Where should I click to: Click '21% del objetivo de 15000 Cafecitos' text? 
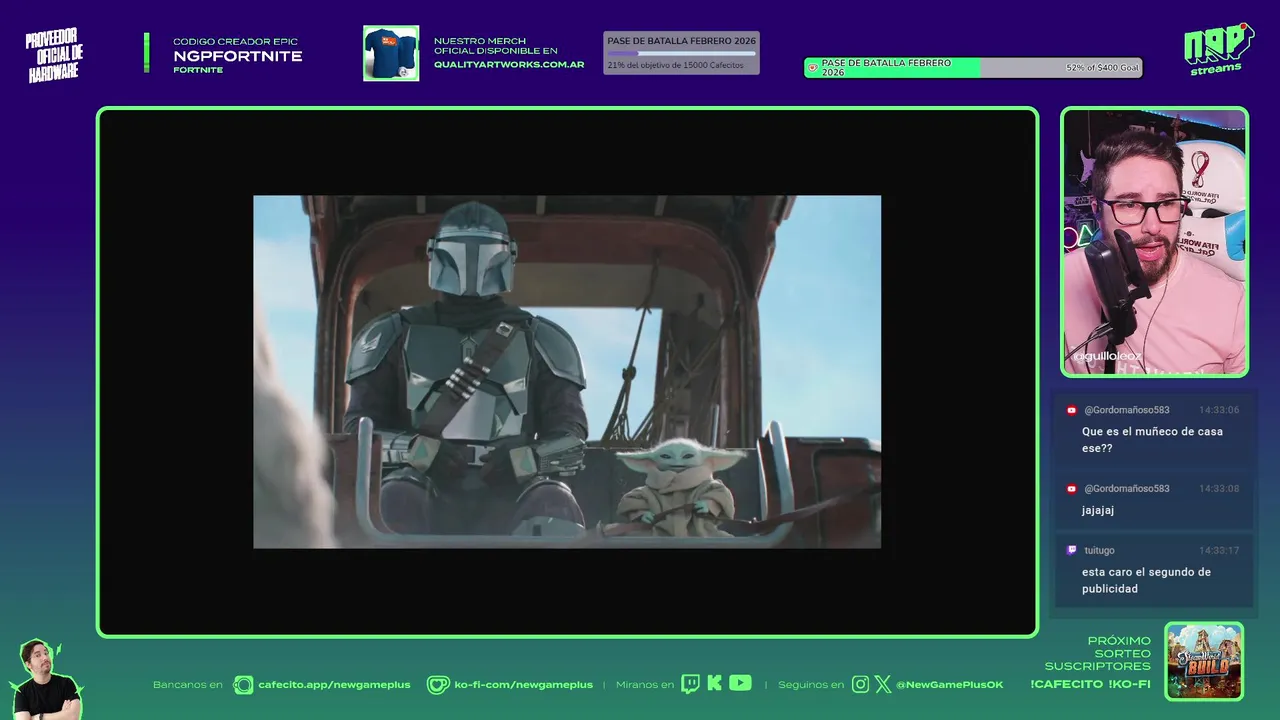click(675, 65)
